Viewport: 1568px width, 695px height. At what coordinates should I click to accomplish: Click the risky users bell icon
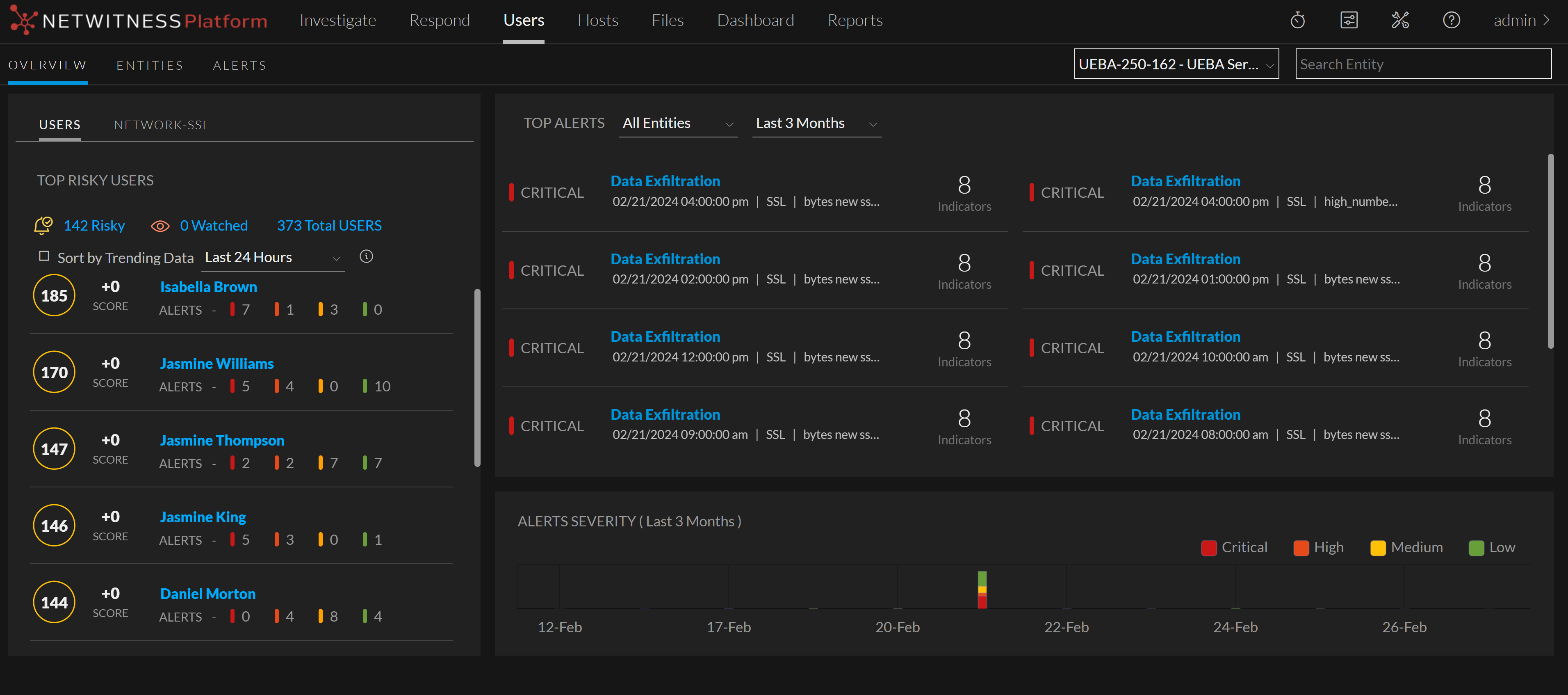point(43,225)
